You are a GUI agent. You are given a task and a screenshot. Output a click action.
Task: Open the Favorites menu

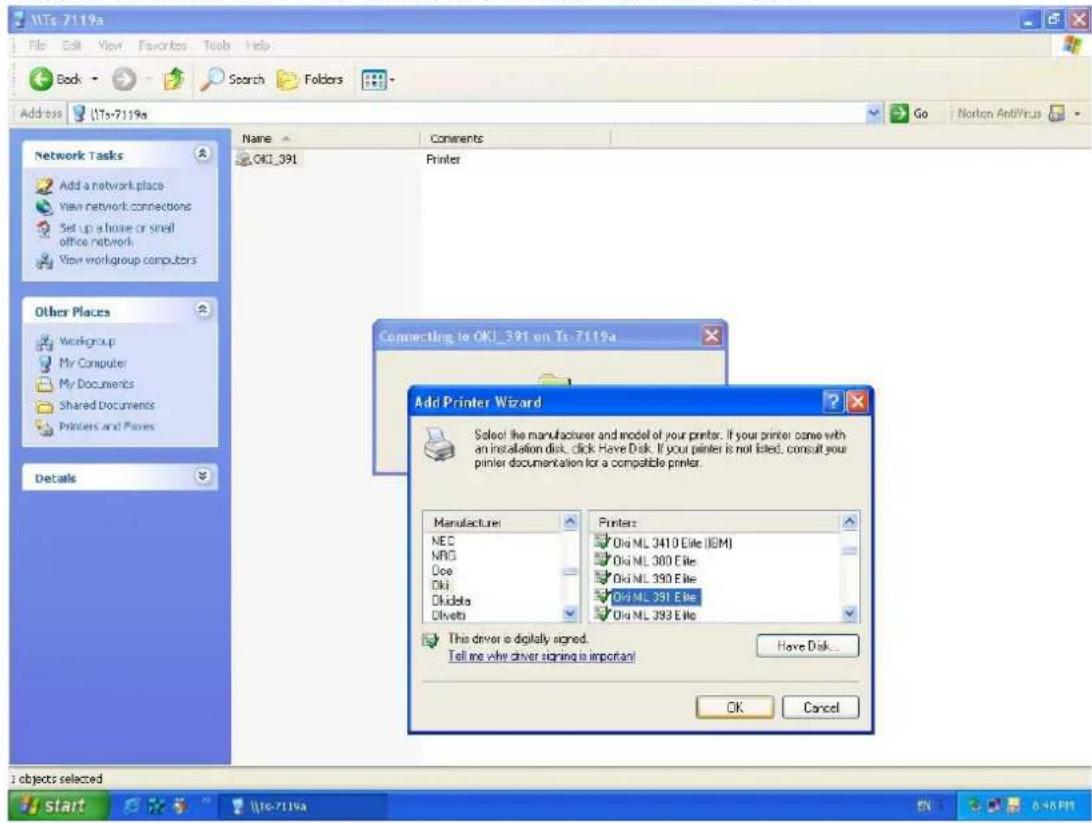[x=162, y=45]
